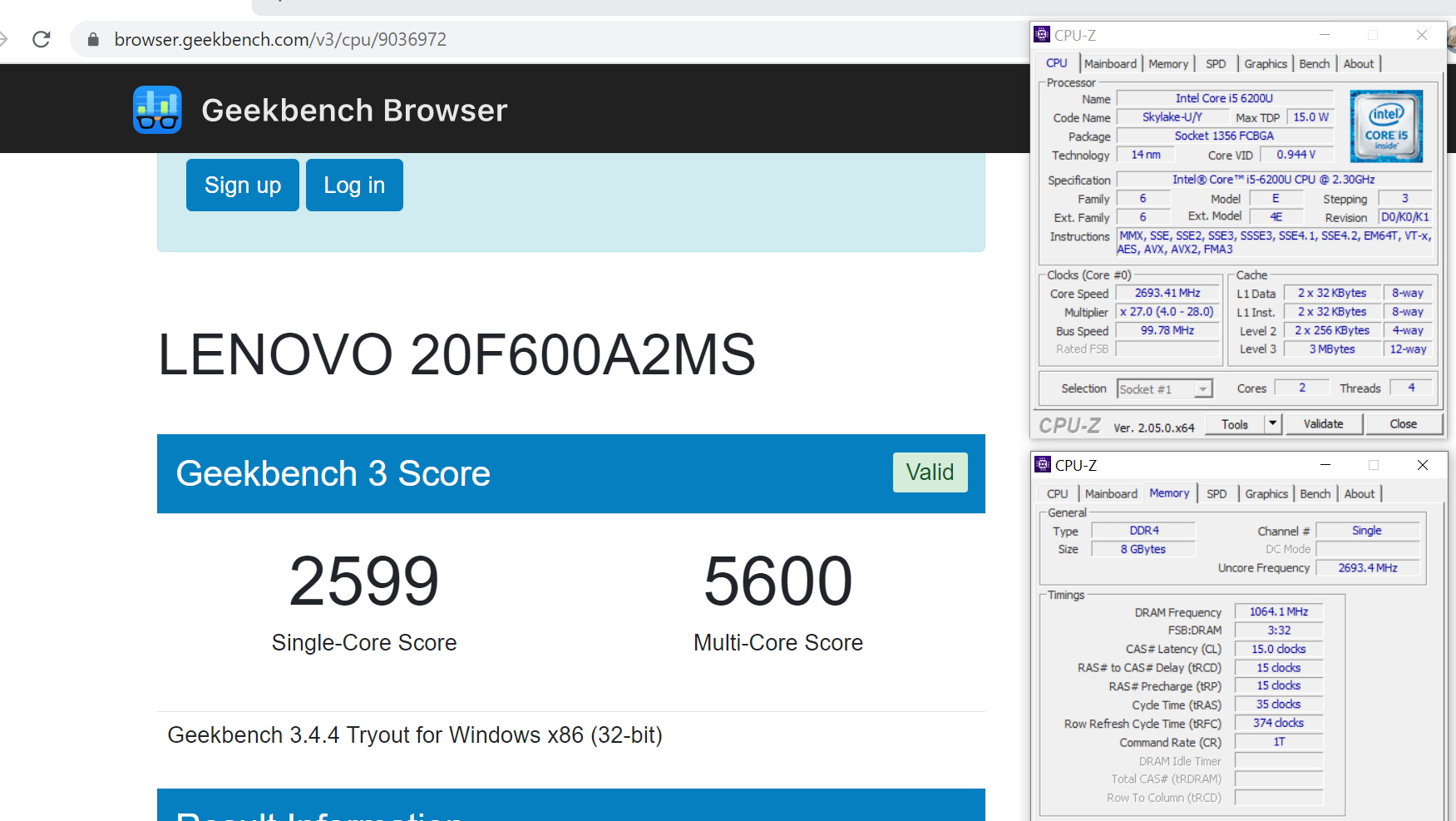Click the 5600 multi-core score value
This screenshot has width=1456, height=821.
click(x=777, y=581)
